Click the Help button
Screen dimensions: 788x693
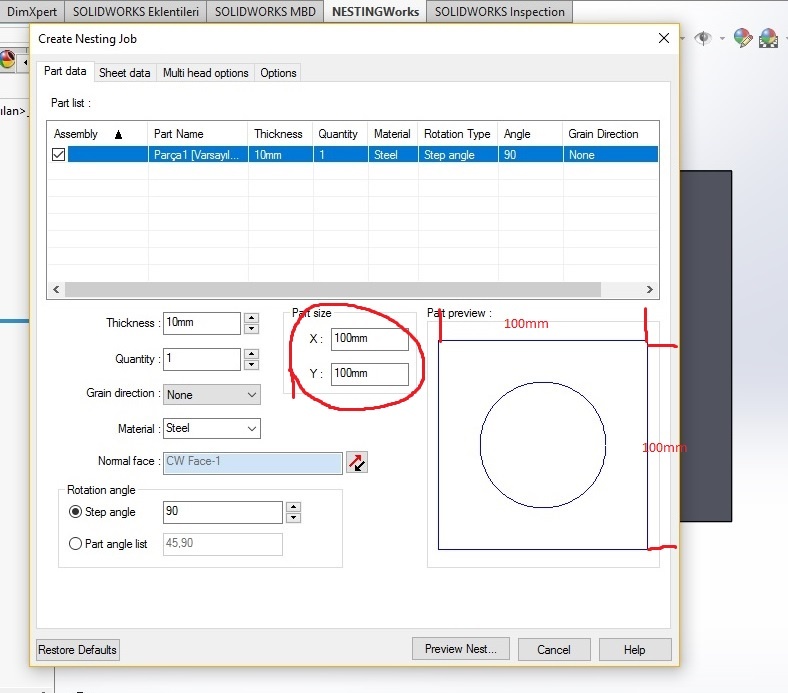click(635, 650)
